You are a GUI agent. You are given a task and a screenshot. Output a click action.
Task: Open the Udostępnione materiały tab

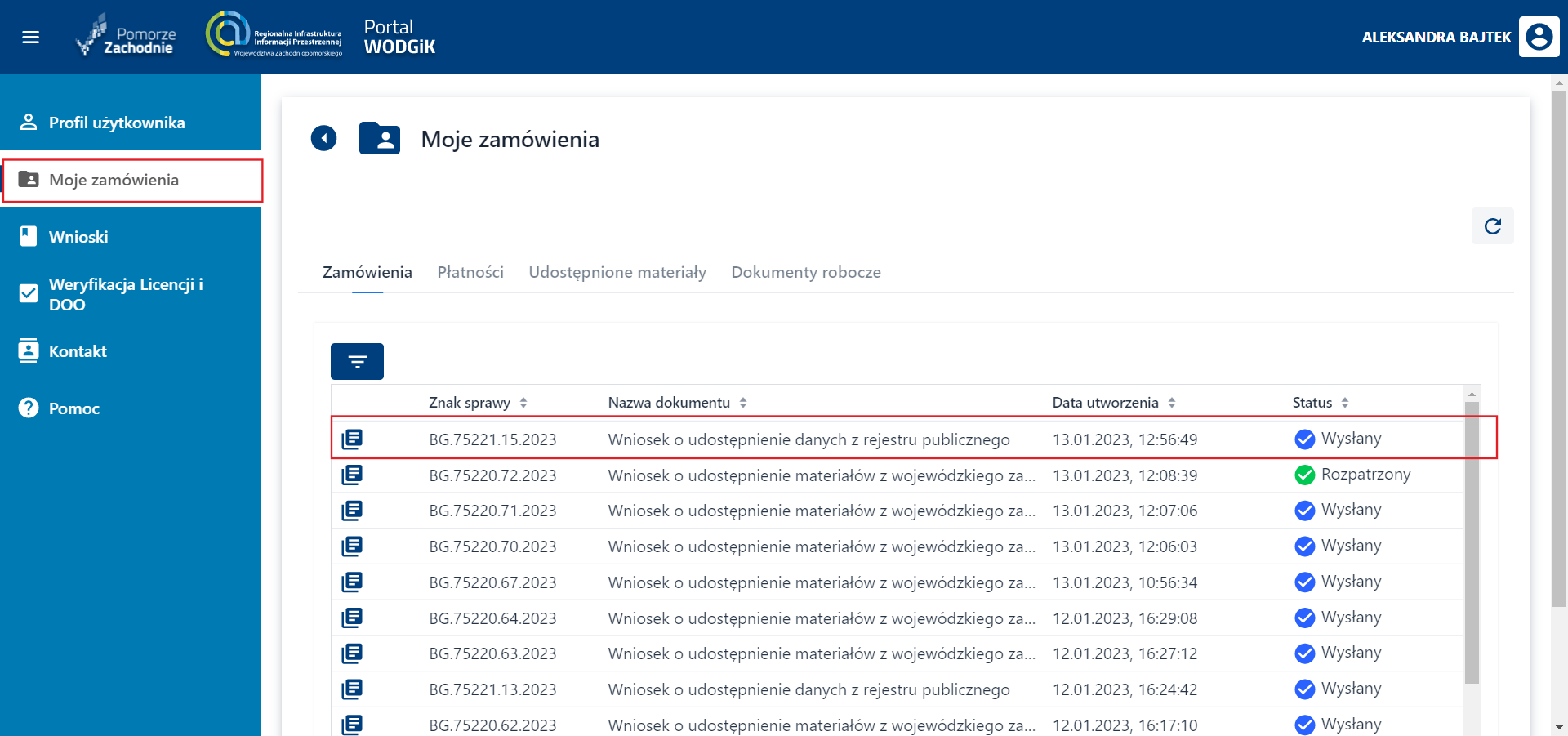[x=617, y=272]
